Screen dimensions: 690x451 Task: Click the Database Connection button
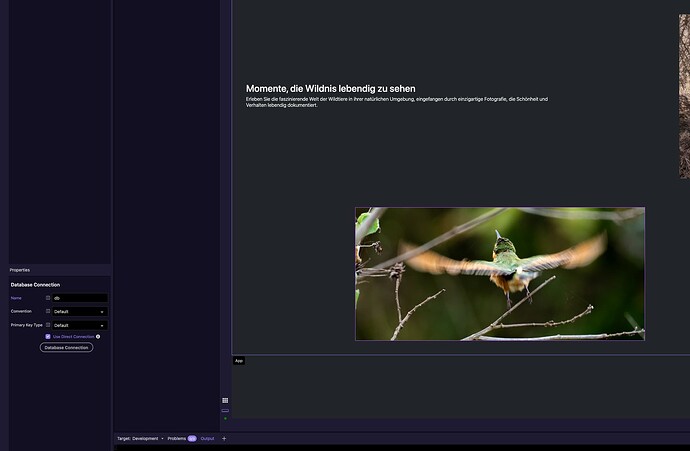point(66,348)
